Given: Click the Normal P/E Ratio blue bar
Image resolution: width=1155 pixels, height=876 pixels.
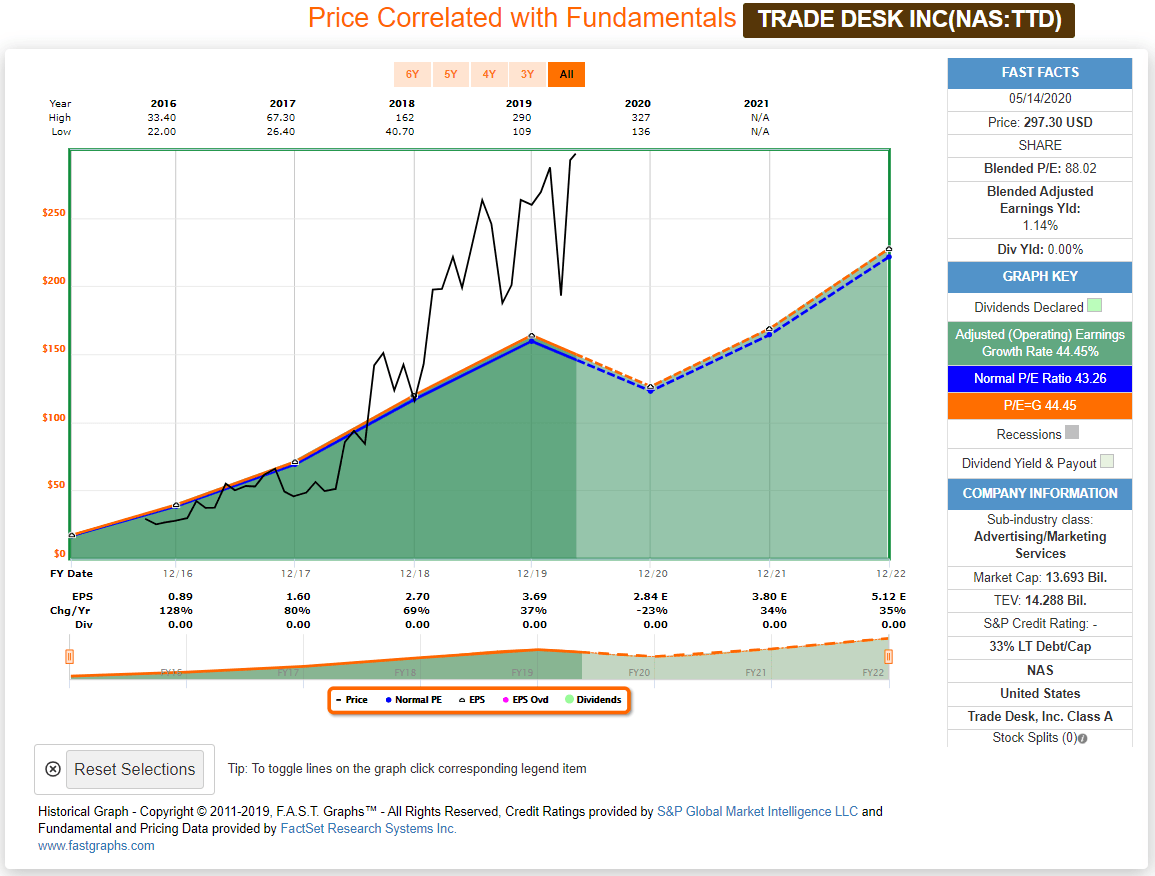Looking at the screenshot, I should (1039, 378).
